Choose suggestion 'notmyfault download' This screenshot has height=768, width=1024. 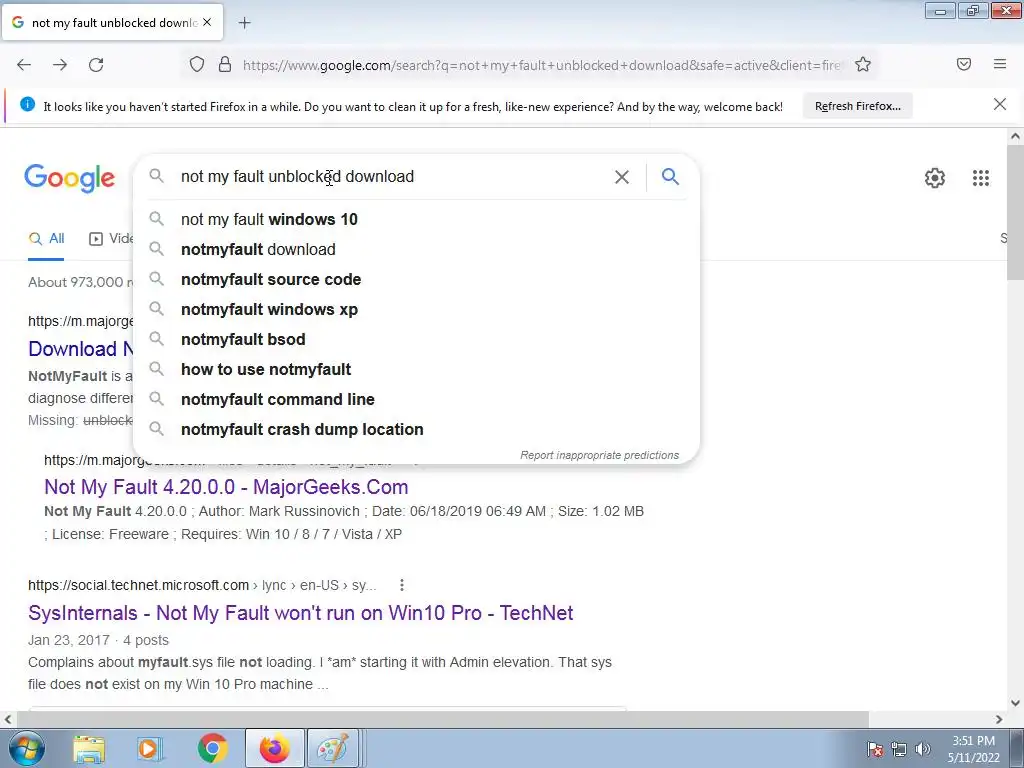(x=416, y=249)
